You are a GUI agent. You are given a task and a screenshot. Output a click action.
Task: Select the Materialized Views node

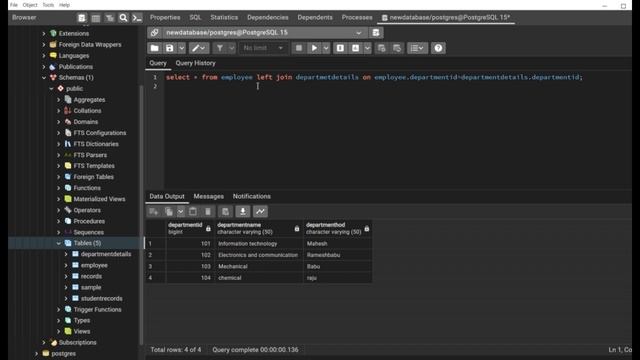(99, 199)
